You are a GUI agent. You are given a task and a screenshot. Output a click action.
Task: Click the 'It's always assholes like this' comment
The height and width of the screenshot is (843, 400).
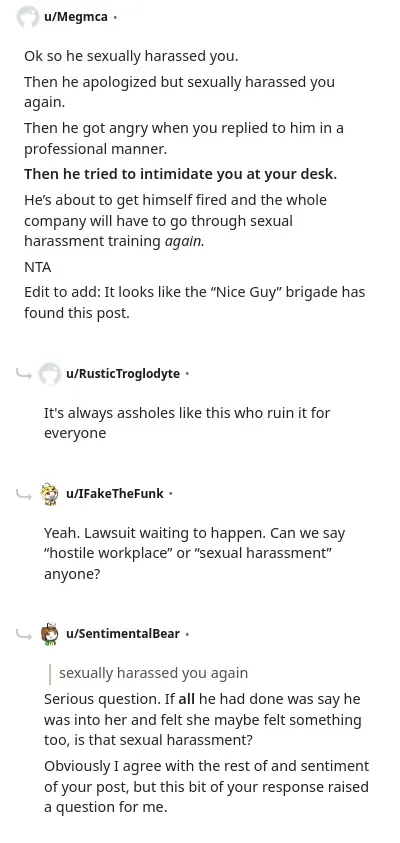187,423
